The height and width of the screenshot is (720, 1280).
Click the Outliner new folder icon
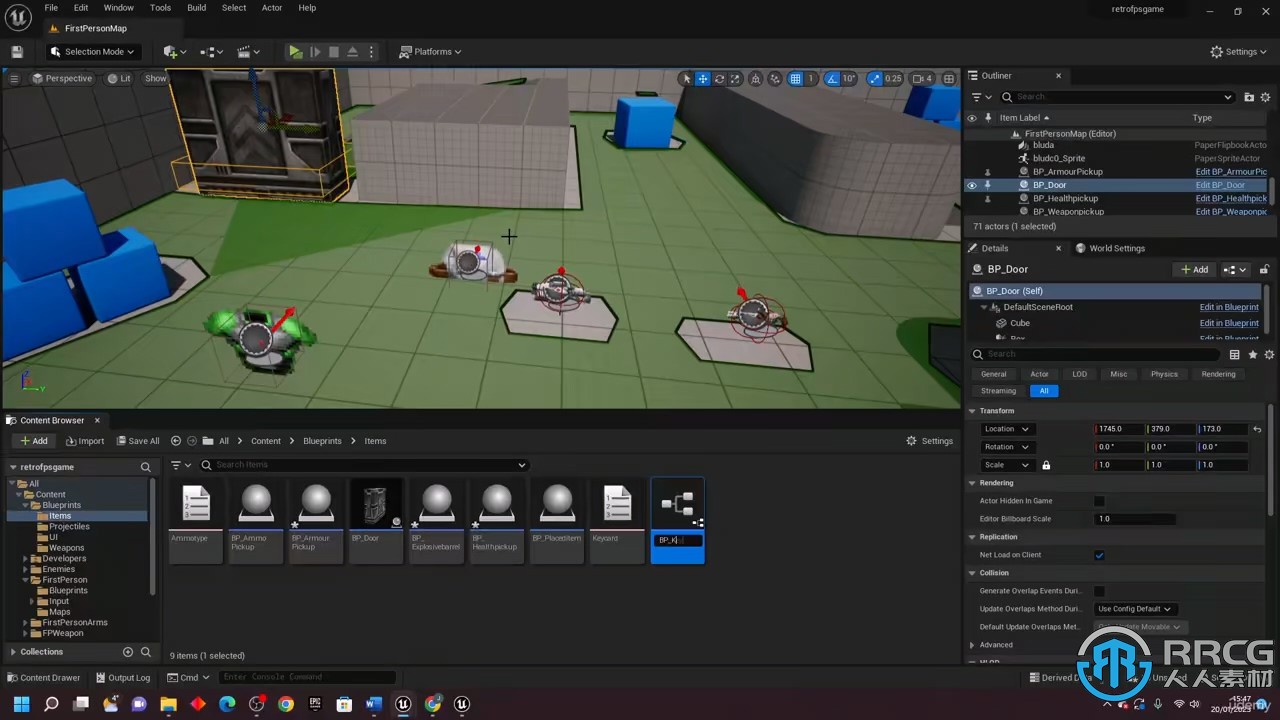pos(1249,97)
